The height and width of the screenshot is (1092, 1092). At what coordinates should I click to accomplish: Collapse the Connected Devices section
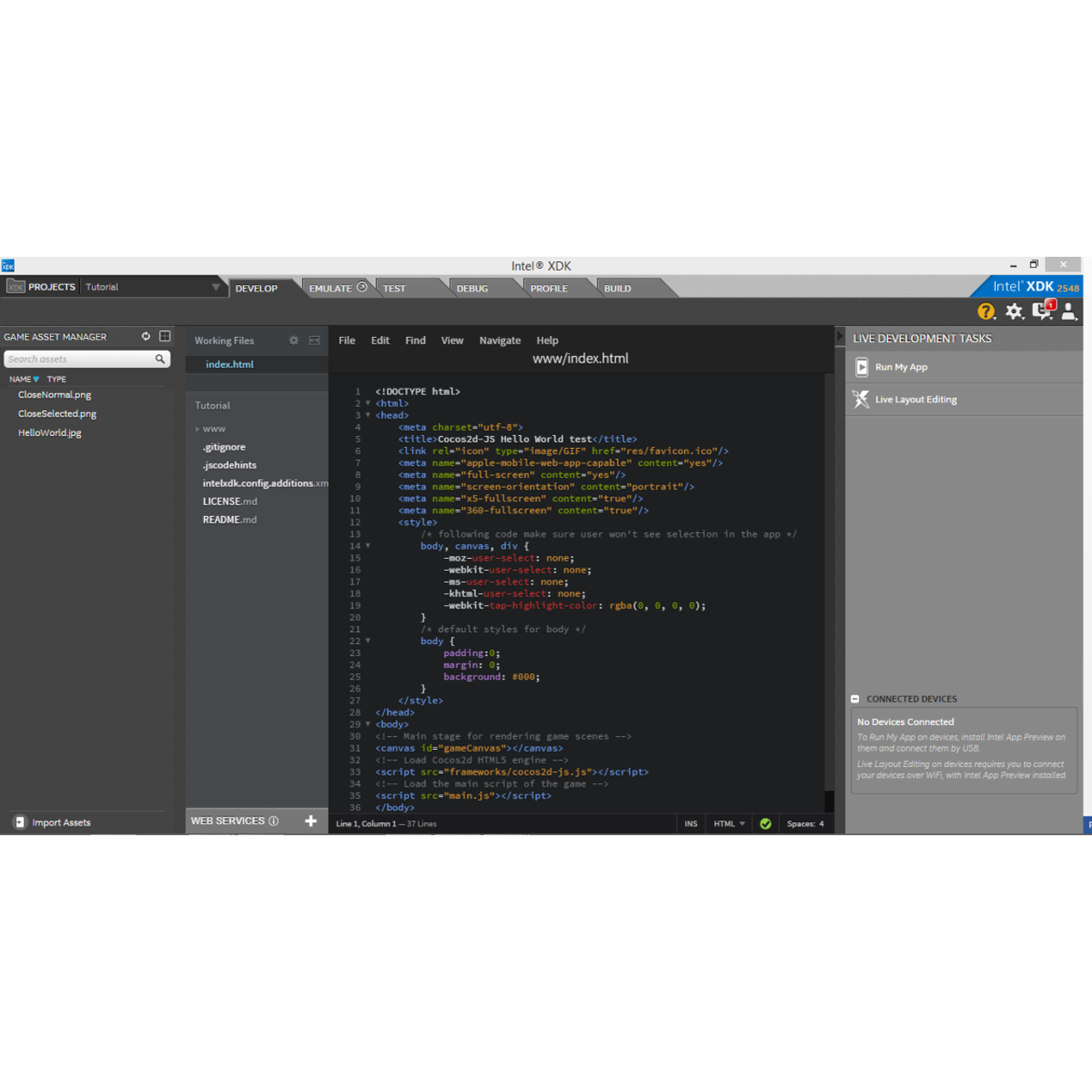[x=855, y=699]
